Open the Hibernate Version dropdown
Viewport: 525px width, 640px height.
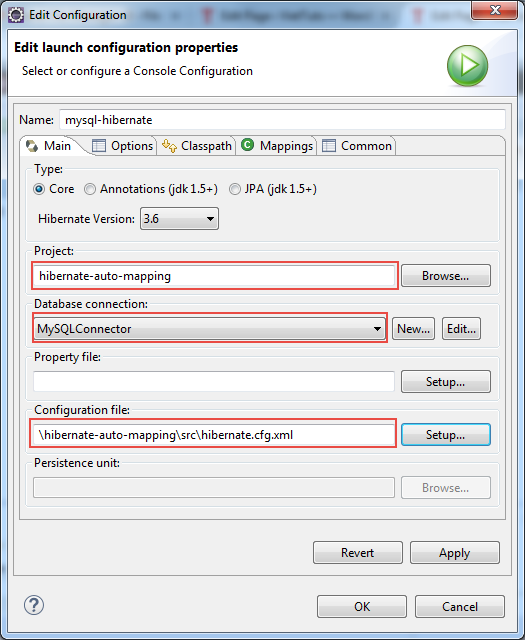179,218
